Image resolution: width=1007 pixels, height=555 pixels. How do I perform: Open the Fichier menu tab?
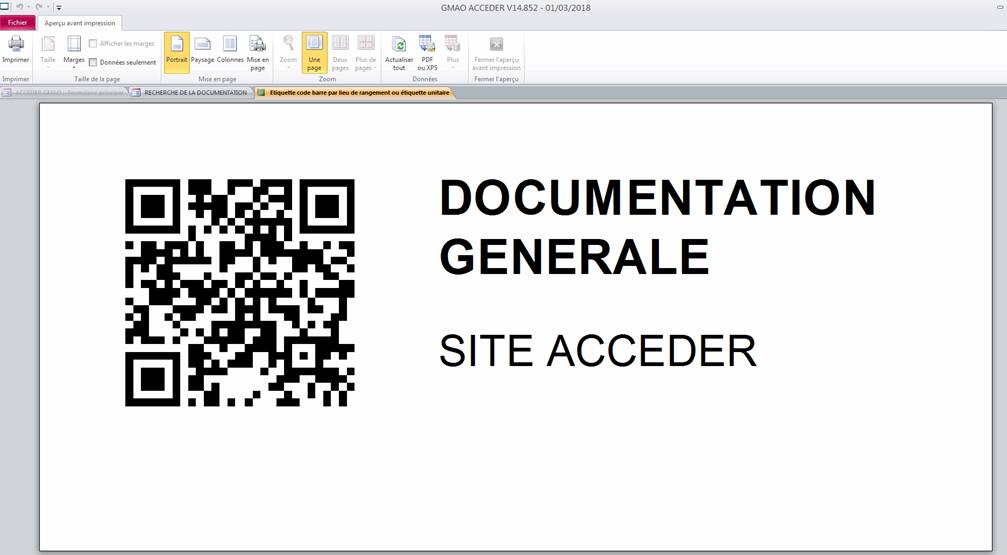tap(18, 22)
